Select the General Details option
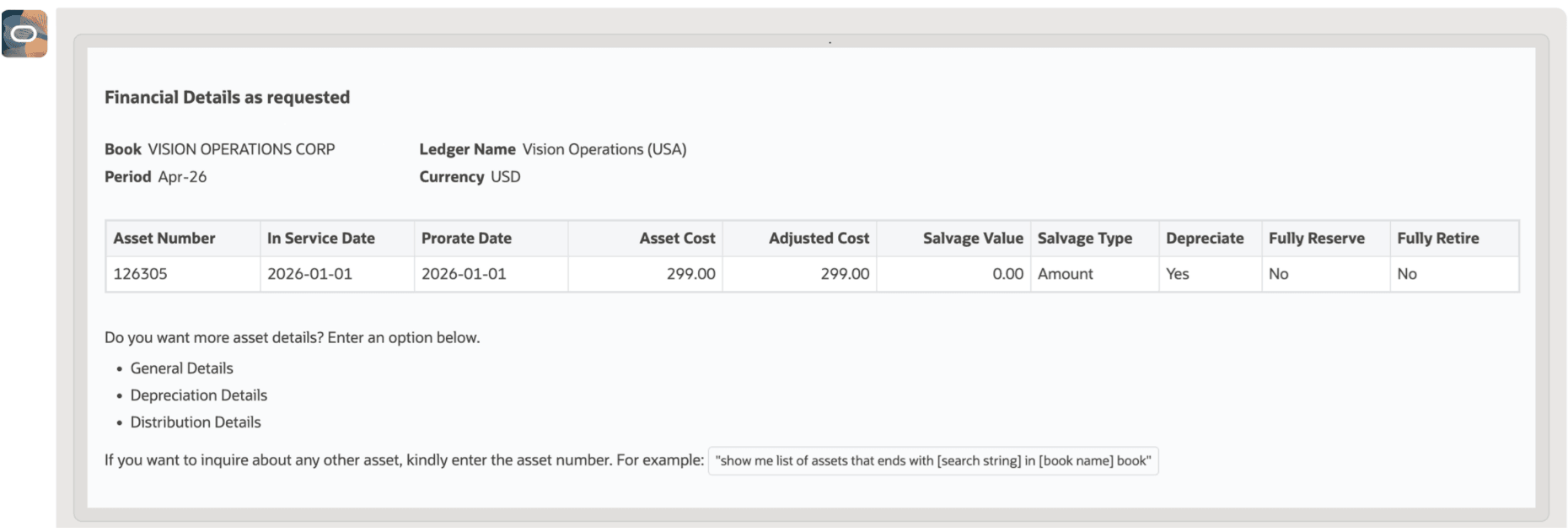The width and height of the screenshot is (1568, 532). tap(181, 368)
